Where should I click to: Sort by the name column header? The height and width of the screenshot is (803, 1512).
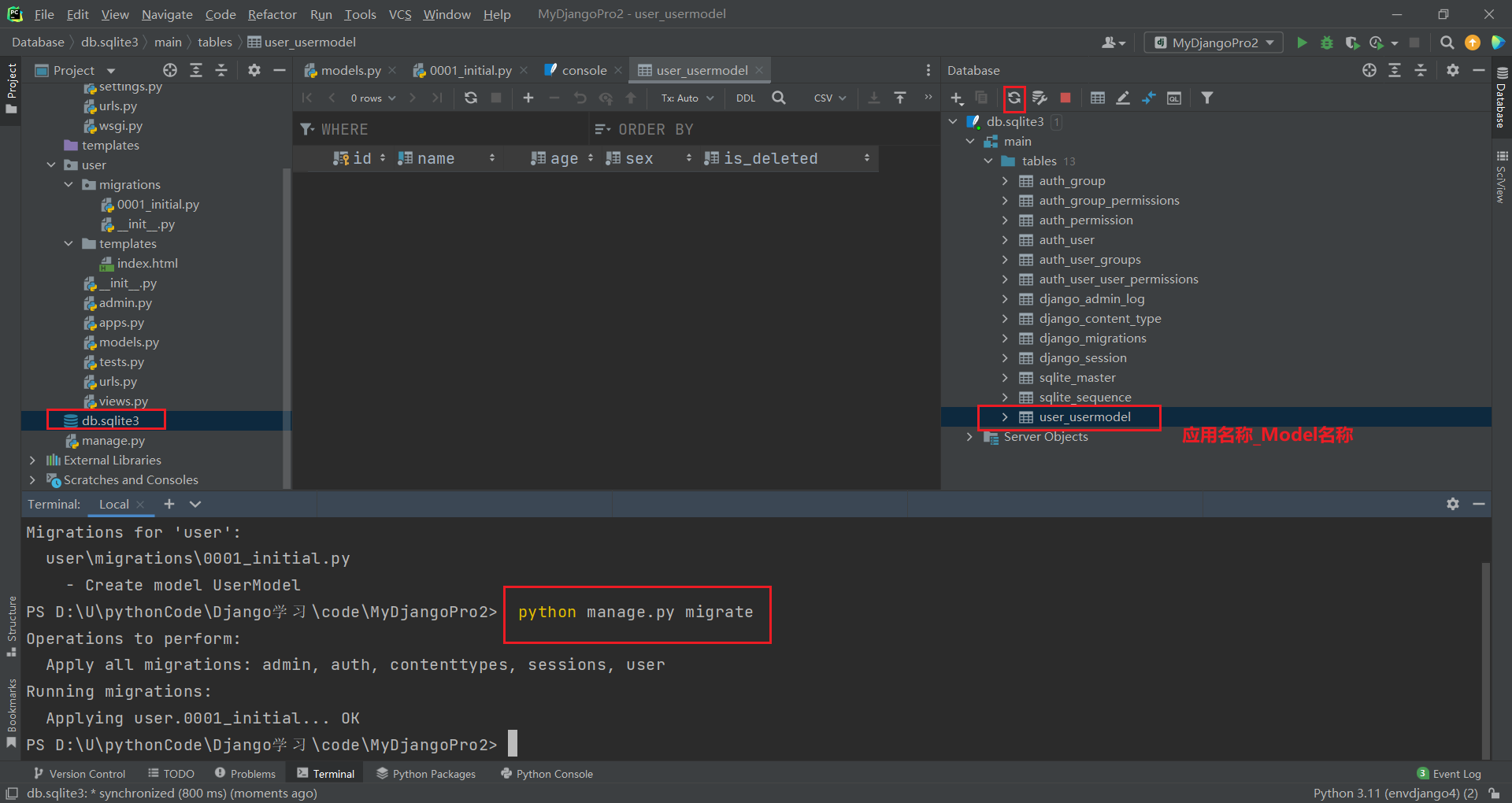click(x=445, y=158)
